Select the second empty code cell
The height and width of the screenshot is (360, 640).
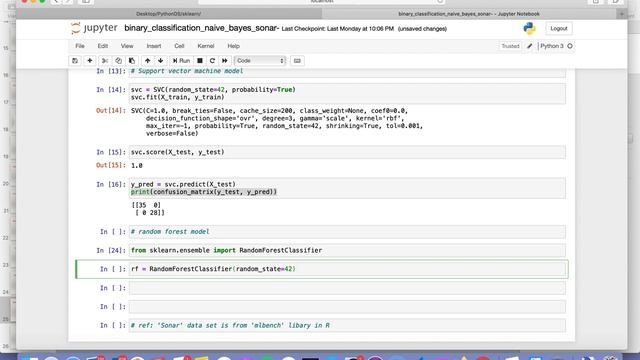point(347,307)
